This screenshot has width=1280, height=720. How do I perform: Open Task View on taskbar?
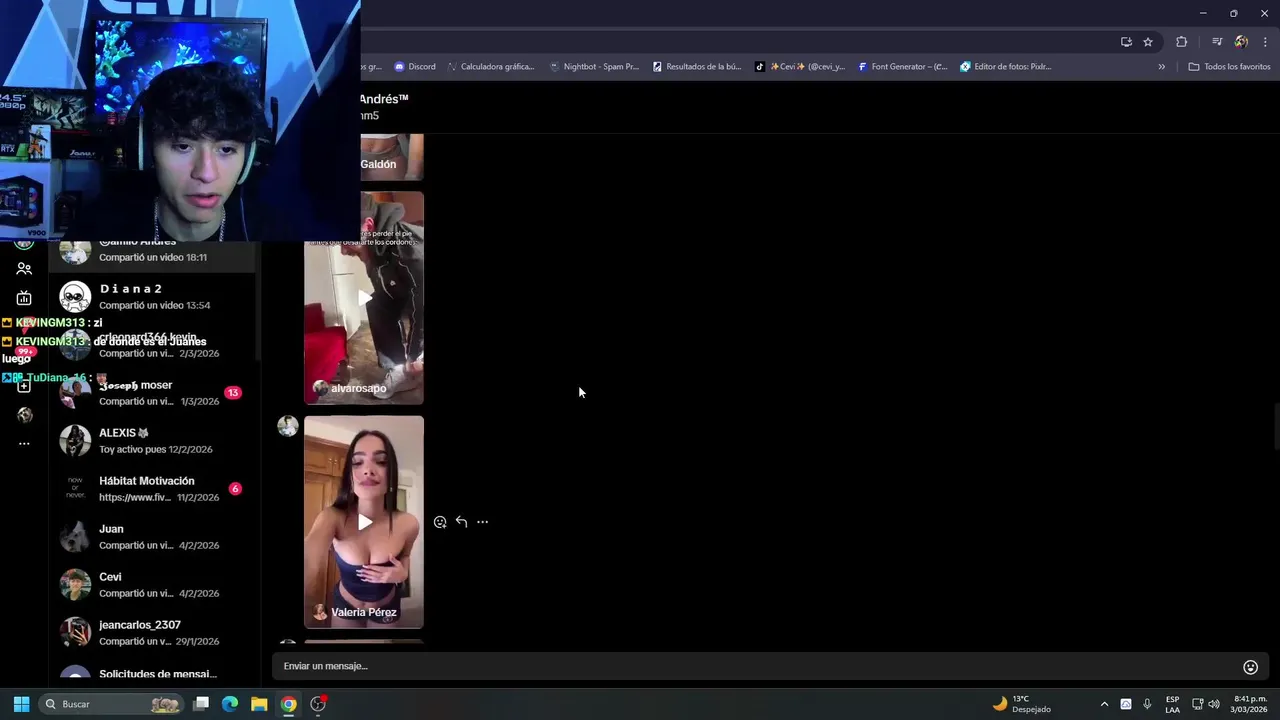point(201,704)
